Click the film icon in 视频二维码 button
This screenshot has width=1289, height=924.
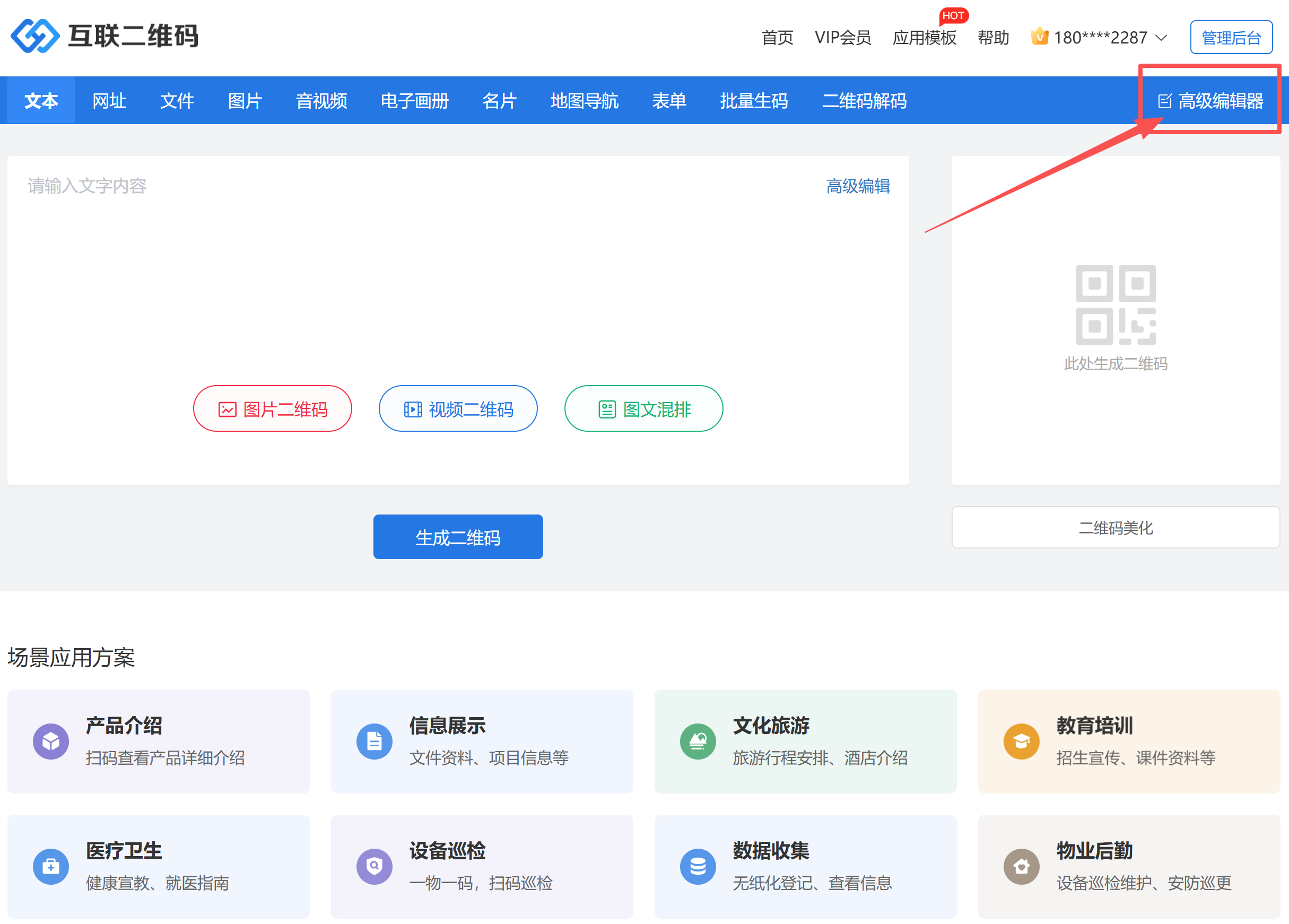pos(413,409)
